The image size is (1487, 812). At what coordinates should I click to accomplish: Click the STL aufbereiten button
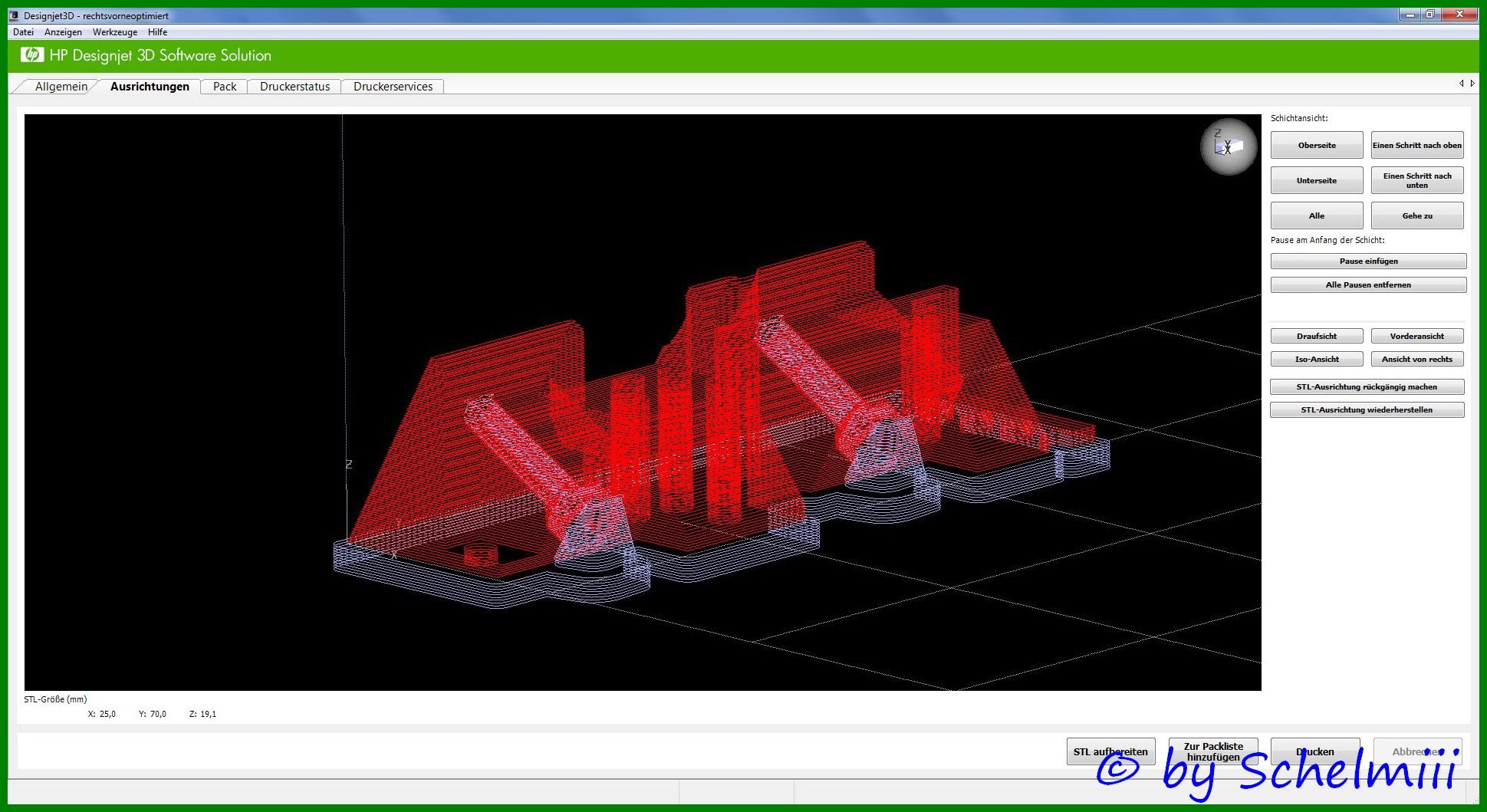click(x=1110, y=751)
